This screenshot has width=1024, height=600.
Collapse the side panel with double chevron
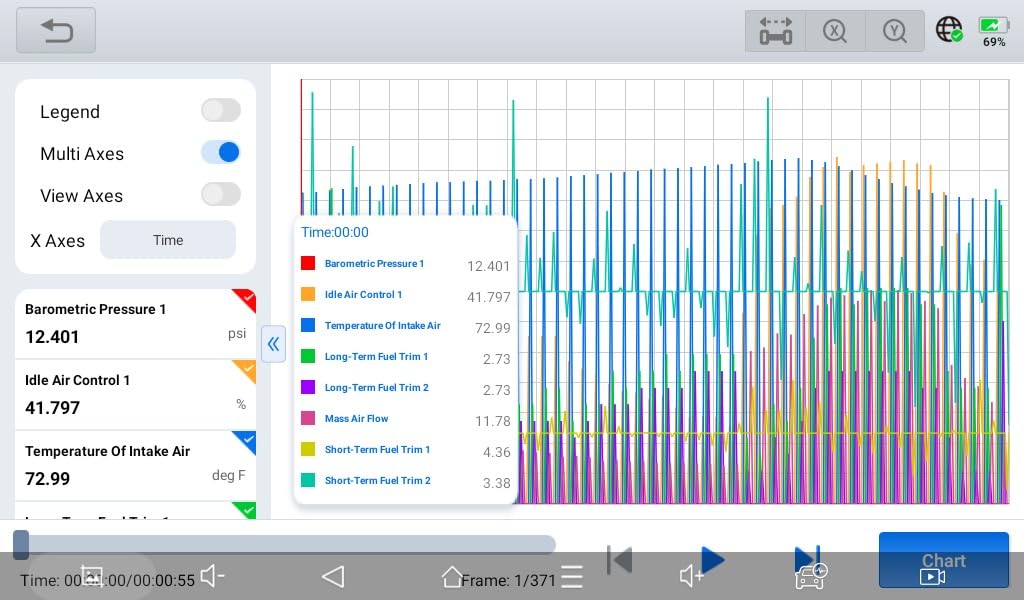click(x=273, y=344)
